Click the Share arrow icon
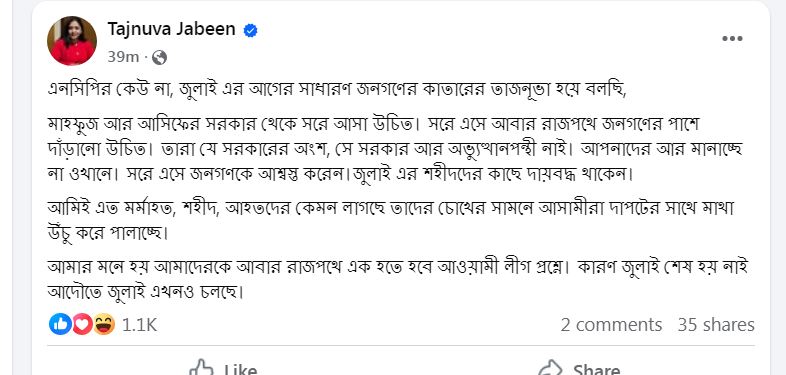Screen dimensions: 786x375 click(550, 368)
